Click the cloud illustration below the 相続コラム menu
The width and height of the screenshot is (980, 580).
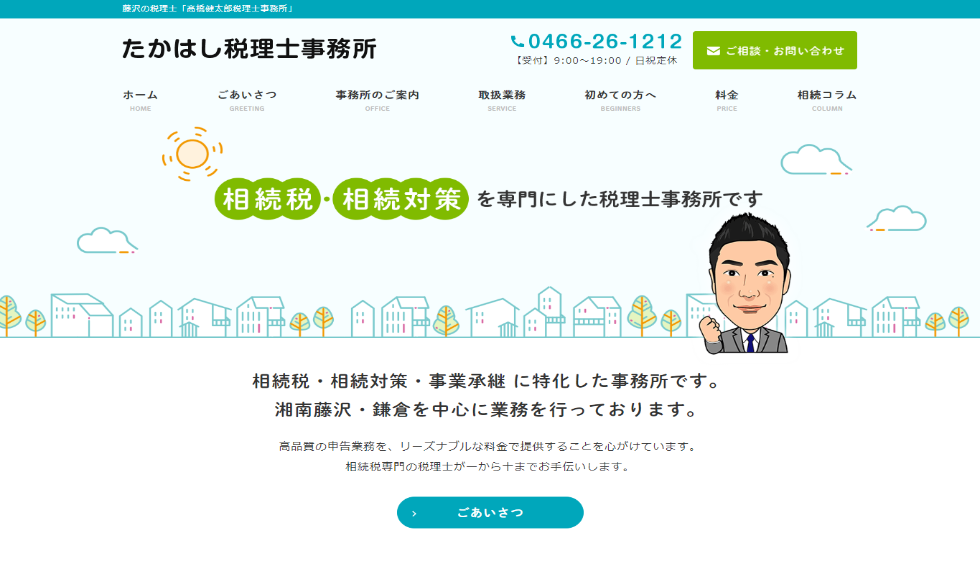coord(815,160)
